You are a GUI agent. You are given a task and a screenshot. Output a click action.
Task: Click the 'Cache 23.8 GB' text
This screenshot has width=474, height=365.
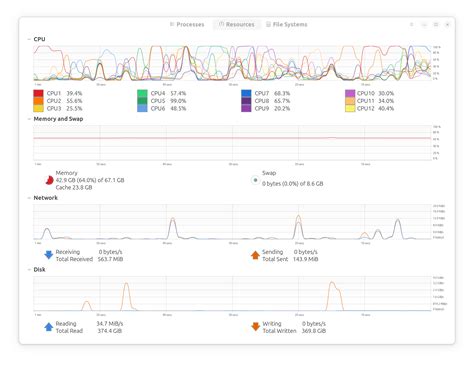pos(74,188)
